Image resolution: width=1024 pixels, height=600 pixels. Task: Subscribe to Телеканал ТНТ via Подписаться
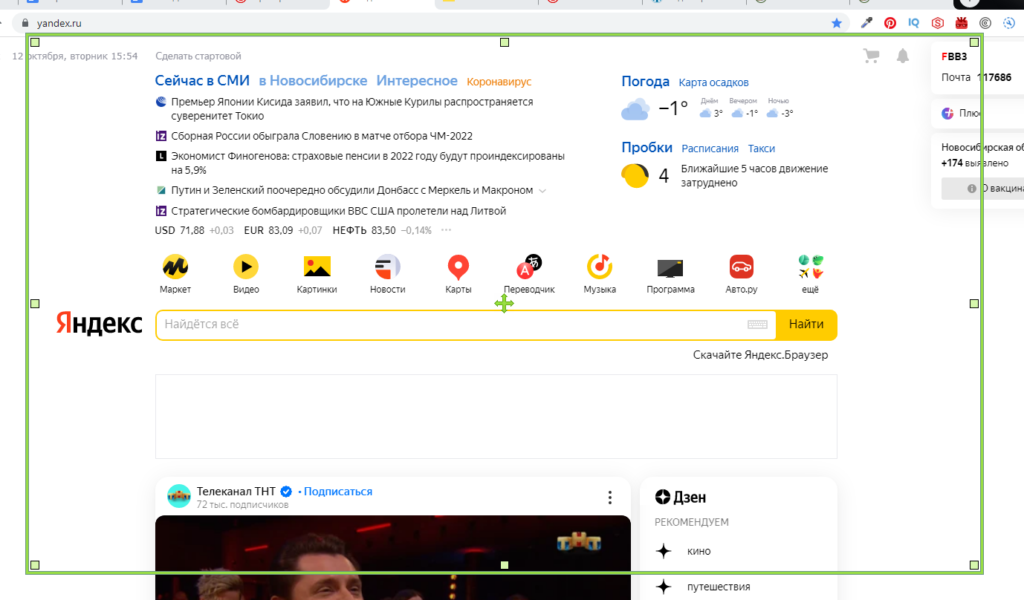coord(338,492)
